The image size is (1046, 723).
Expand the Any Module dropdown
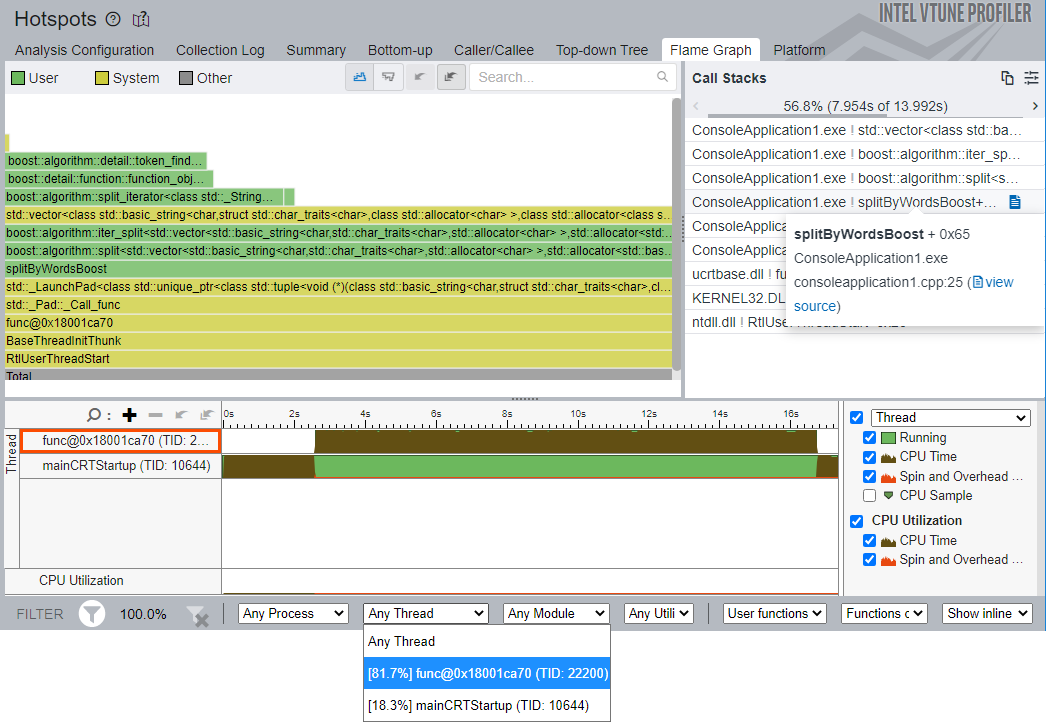tap(556, 614)
